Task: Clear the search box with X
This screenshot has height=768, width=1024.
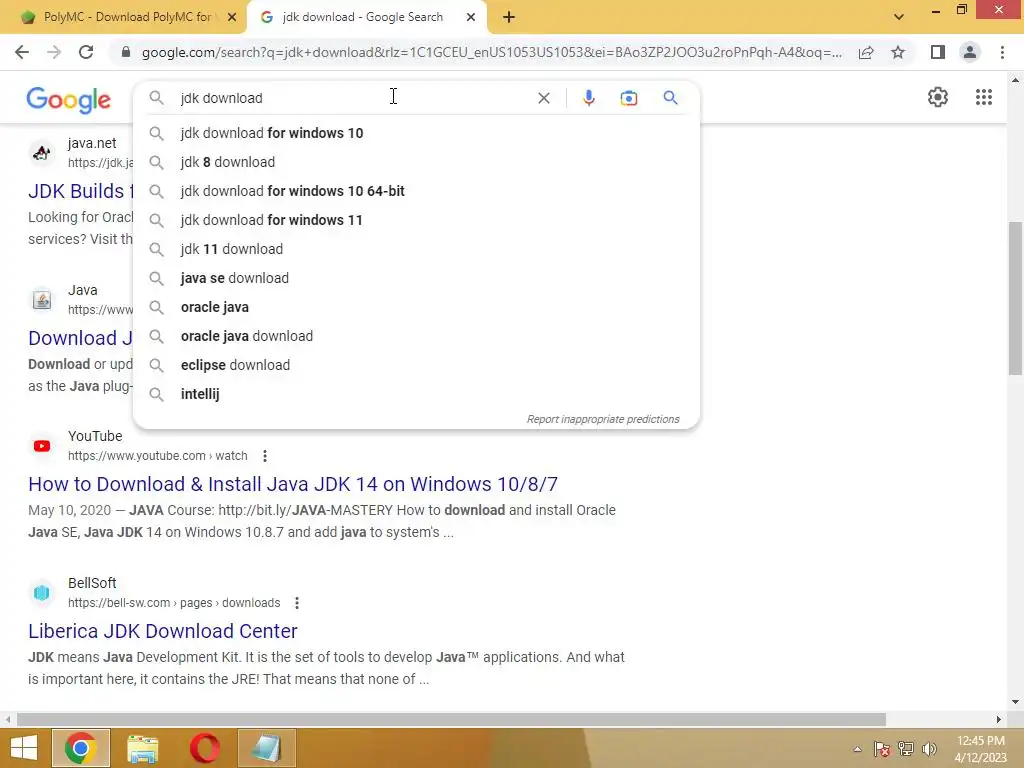Action: pyautogui.click(x=543, y=98)
